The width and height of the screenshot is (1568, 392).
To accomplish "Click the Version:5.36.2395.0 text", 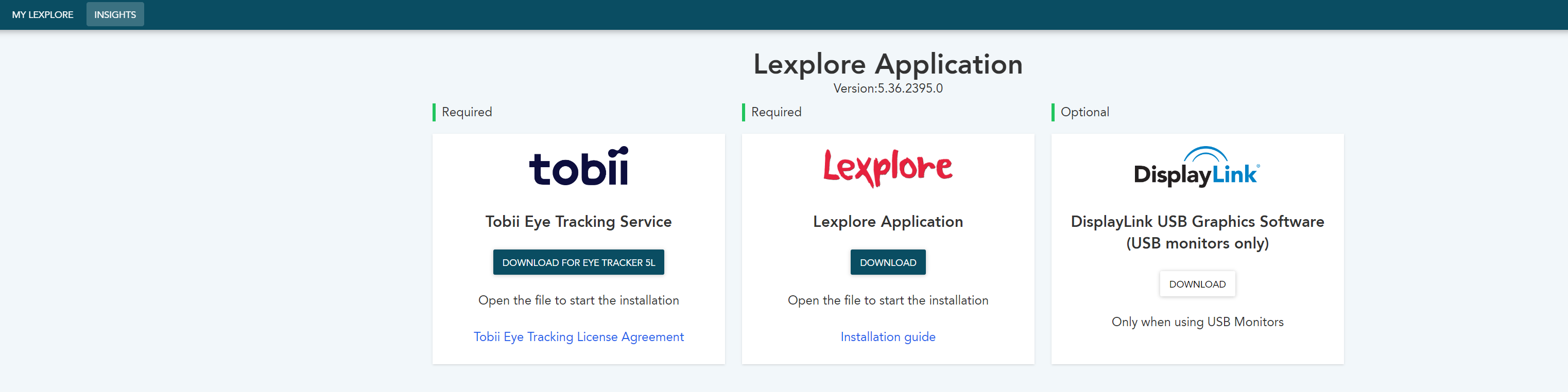I will (x=888, y=88).
